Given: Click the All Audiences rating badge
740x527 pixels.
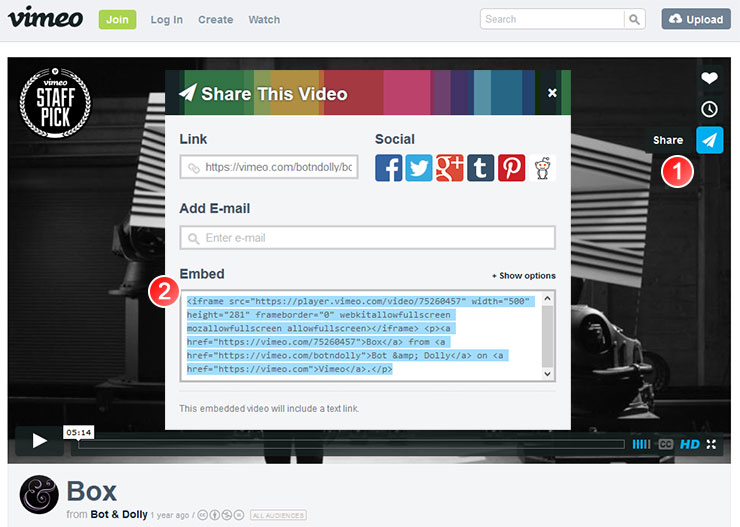Looking at the screenshot, I should [x=278, y=515].
